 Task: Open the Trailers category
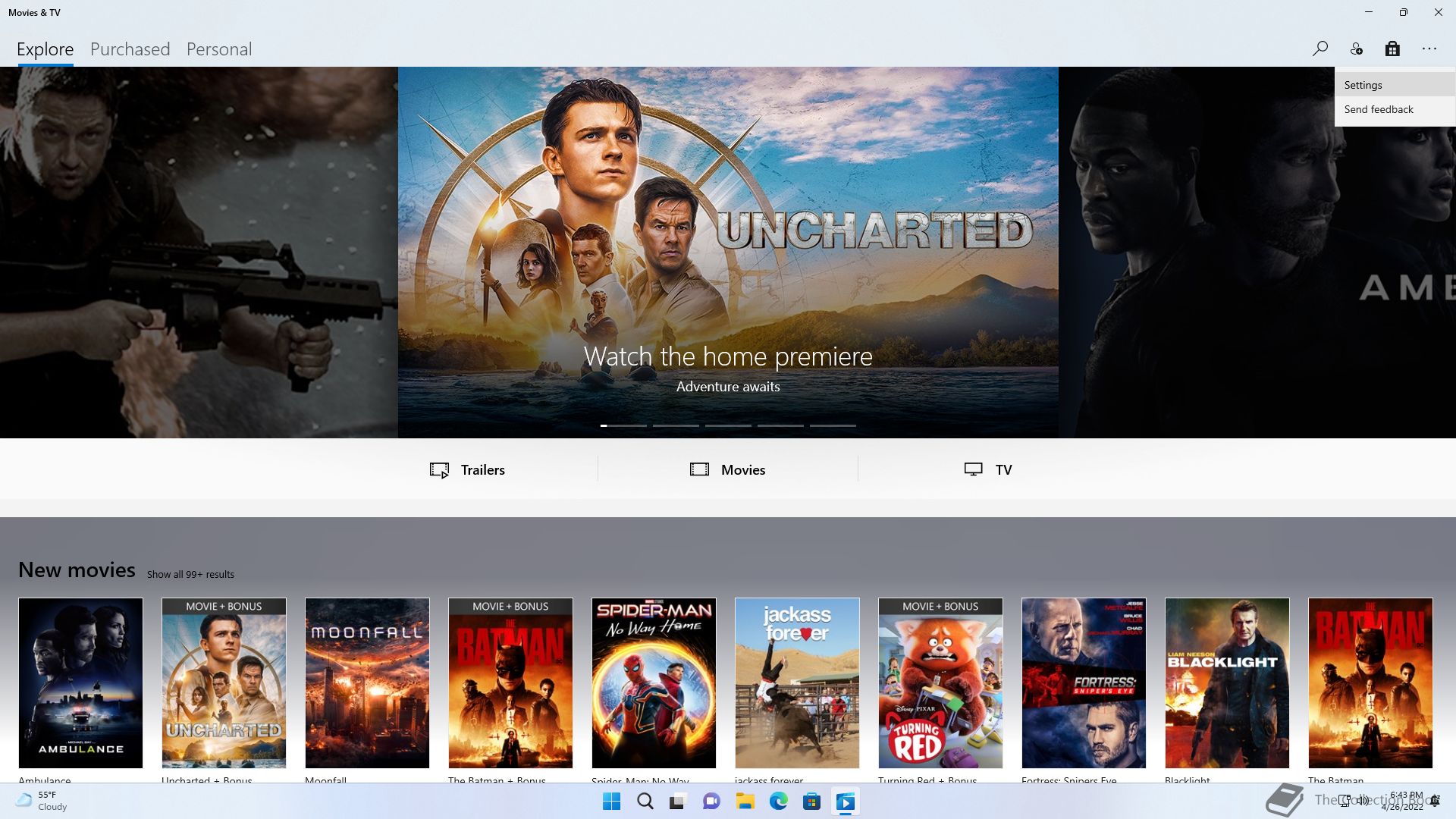(467, 469)
